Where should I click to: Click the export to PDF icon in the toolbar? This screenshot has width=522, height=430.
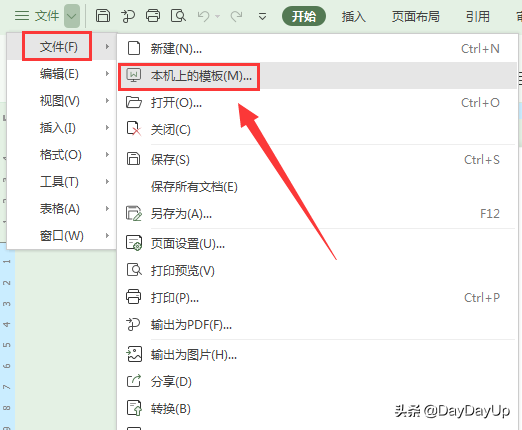coord(128,16)
